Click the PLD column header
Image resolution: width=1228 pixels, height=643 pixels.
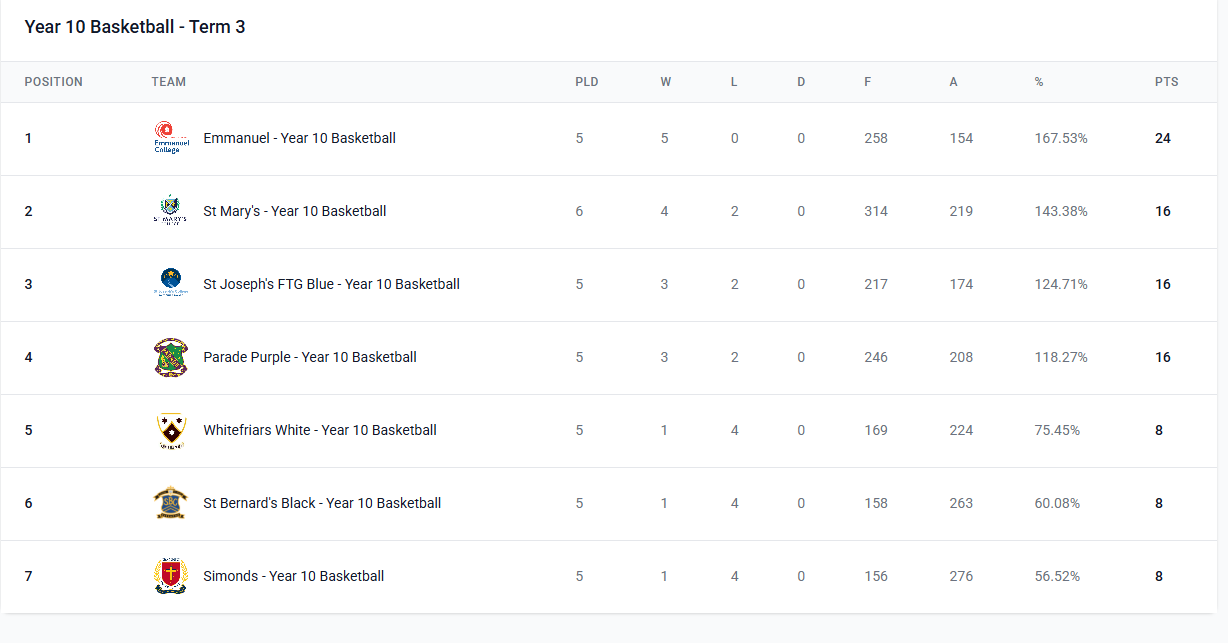586,82
